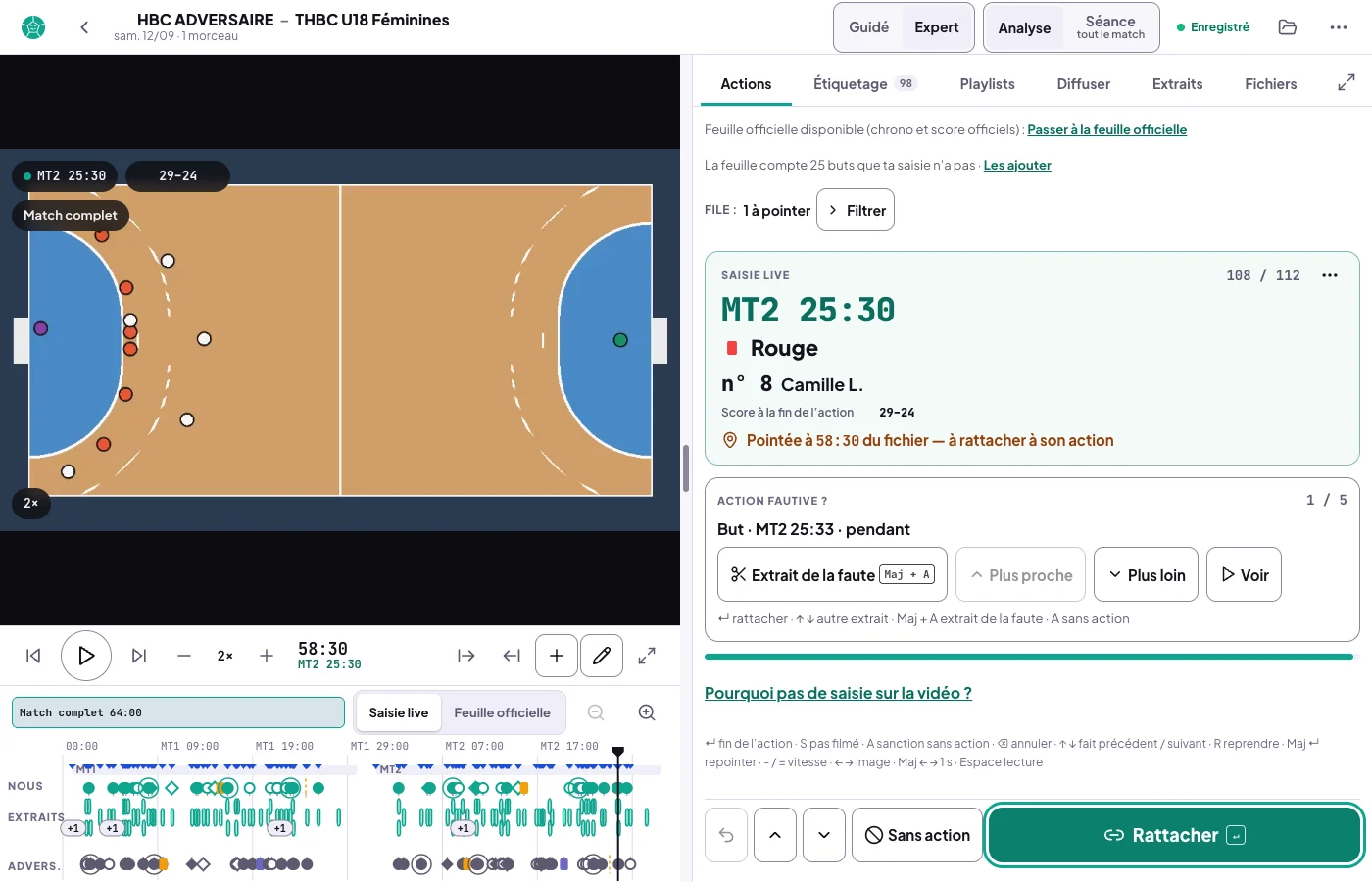Open the three-dot menu in top bar

point(1339,27)
